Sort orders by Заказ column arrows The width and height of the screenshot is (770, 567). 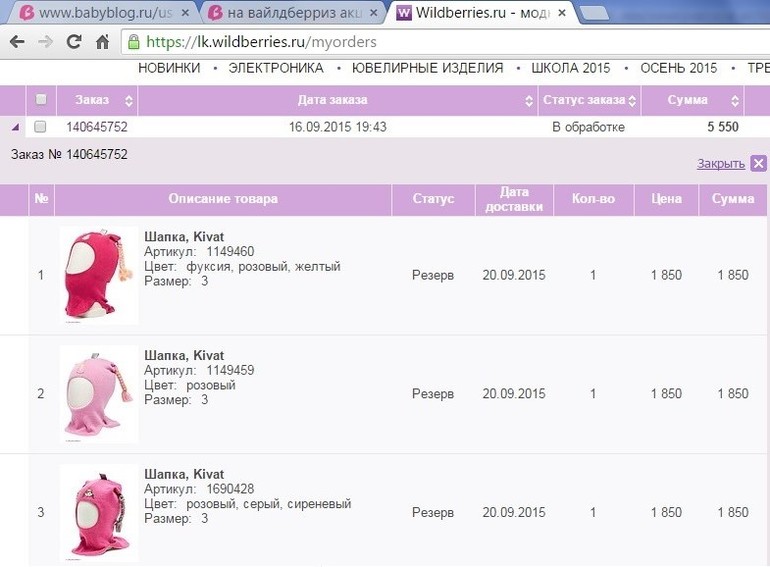(128, 100)
